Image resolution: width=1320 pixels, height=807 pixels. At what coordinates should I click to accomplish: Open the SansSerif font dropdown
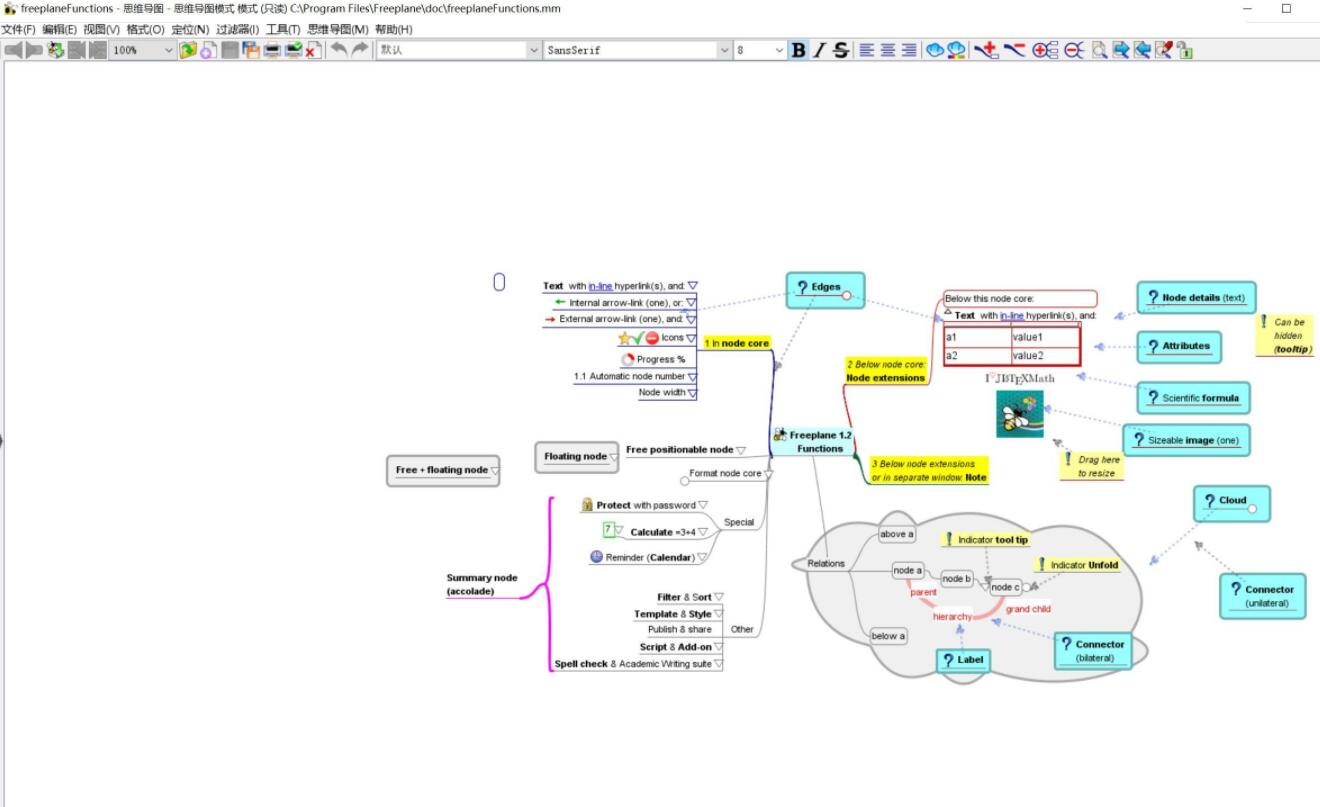725,50
